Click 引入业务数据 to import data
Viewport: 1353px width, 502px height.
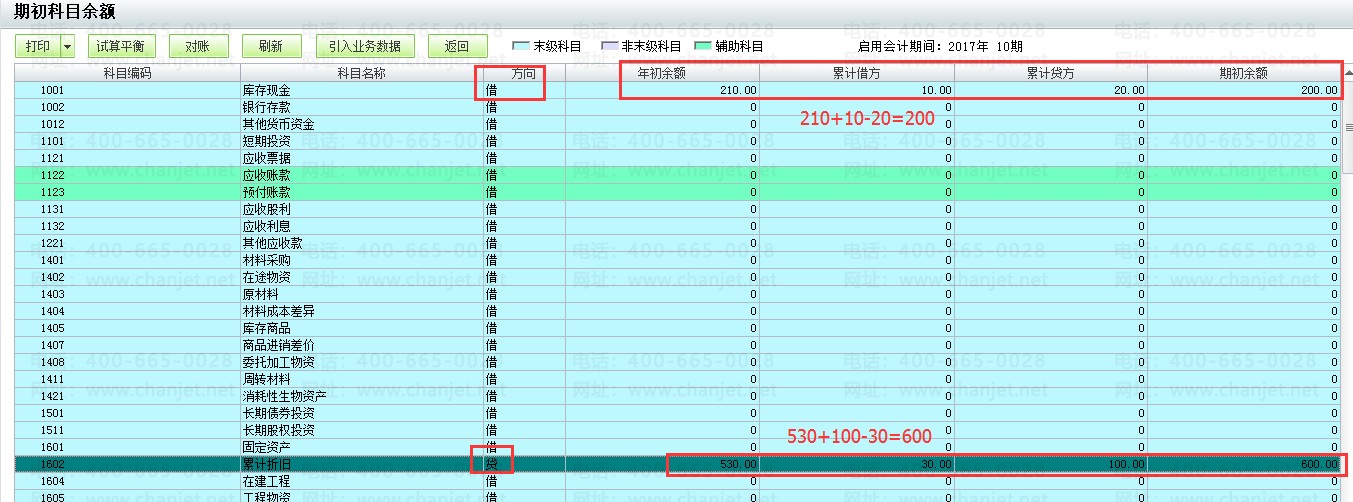pos(365,46)
